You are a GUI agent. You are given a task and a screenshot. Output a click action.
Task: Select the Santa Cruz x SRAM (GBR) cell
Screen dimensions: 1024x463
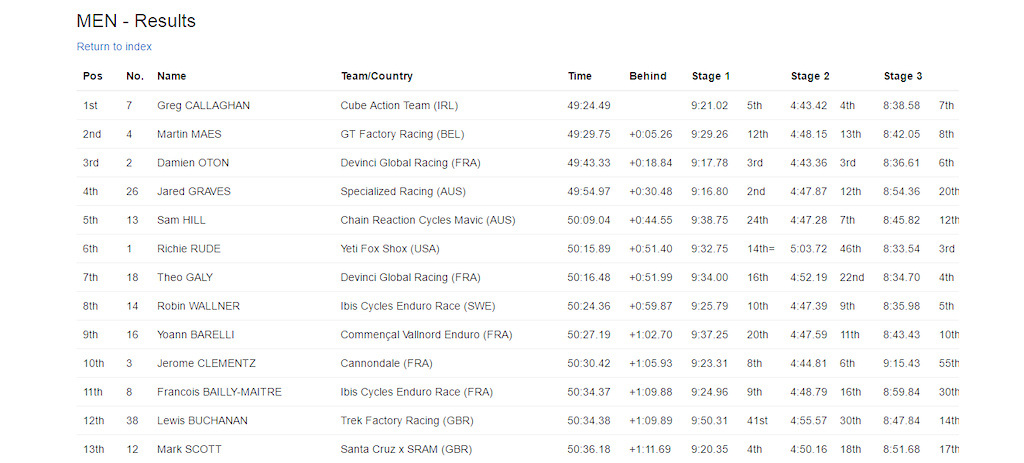[406, 450]
